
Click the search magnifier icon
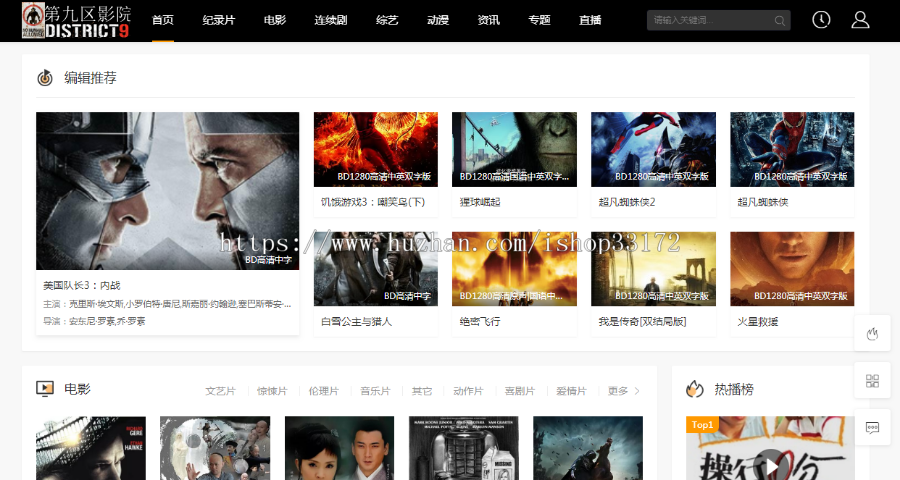[779, 21]
